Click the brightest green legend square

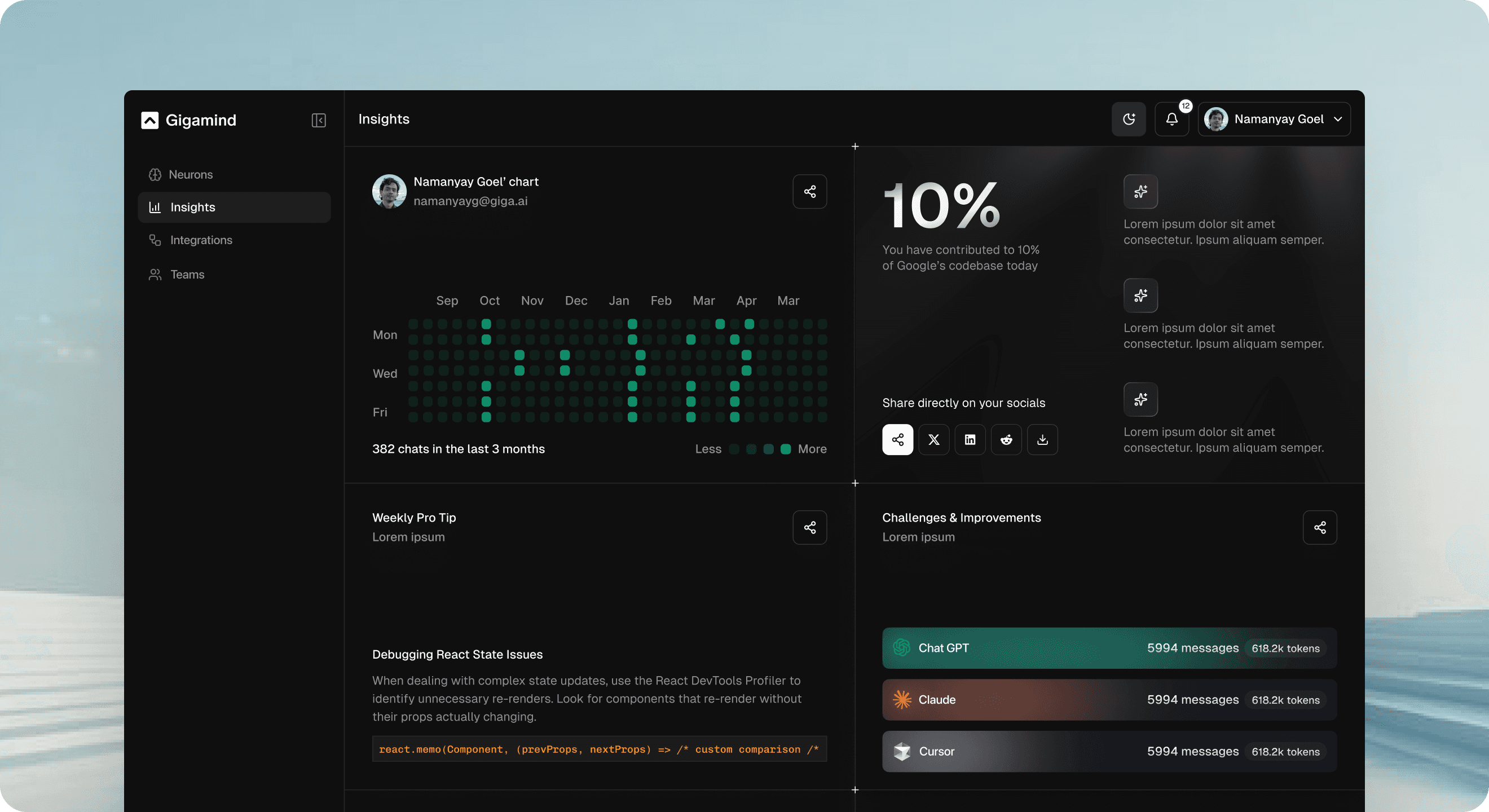click(785, 449)
